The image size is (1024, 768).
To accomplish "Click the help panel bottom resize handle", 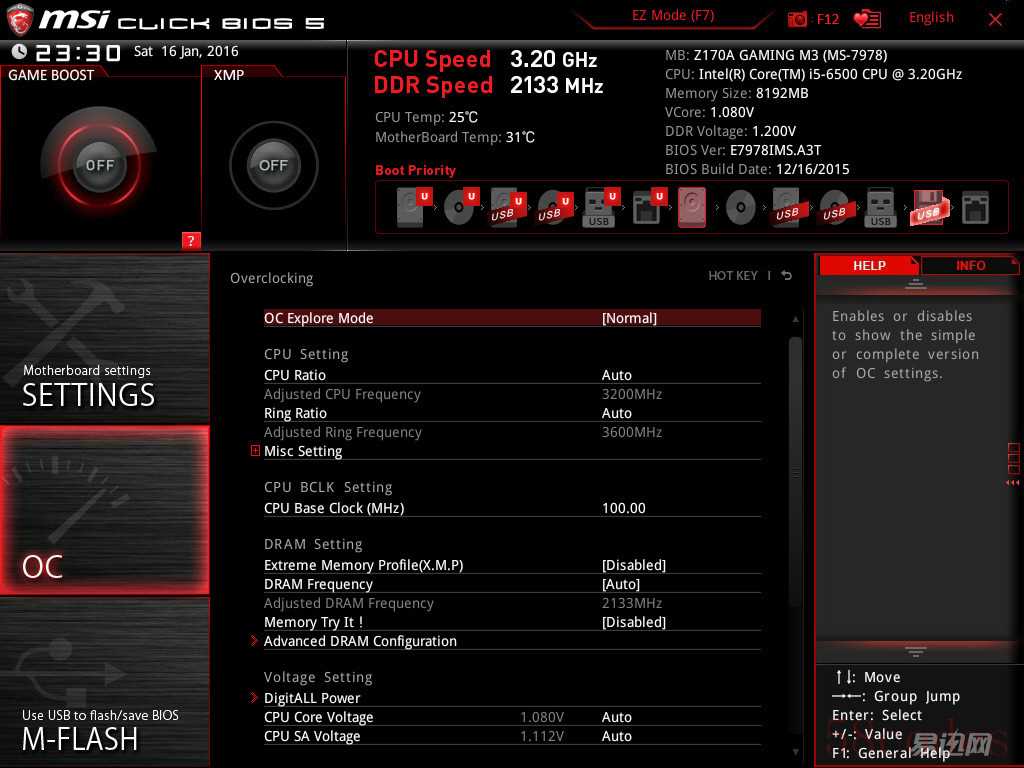I will [916, 652].
